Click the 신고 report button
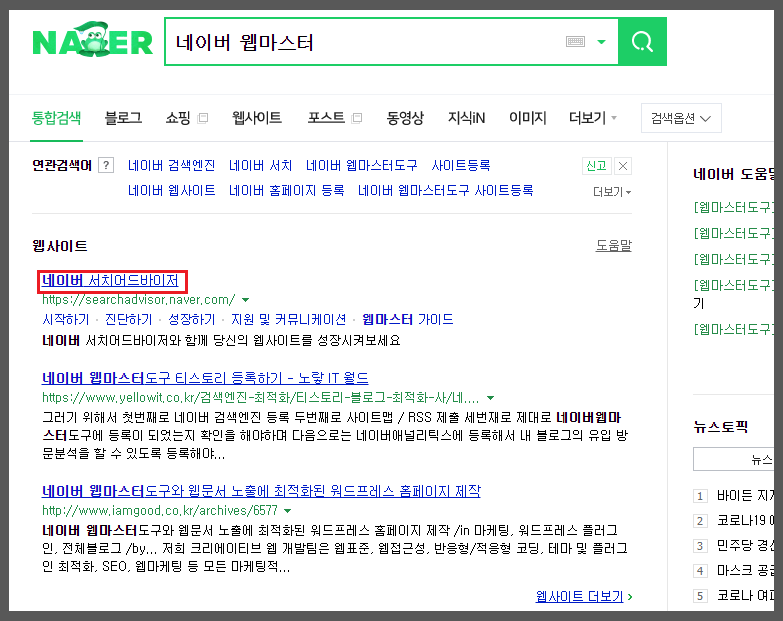This screenshot has width=783, height=621. 596,166
